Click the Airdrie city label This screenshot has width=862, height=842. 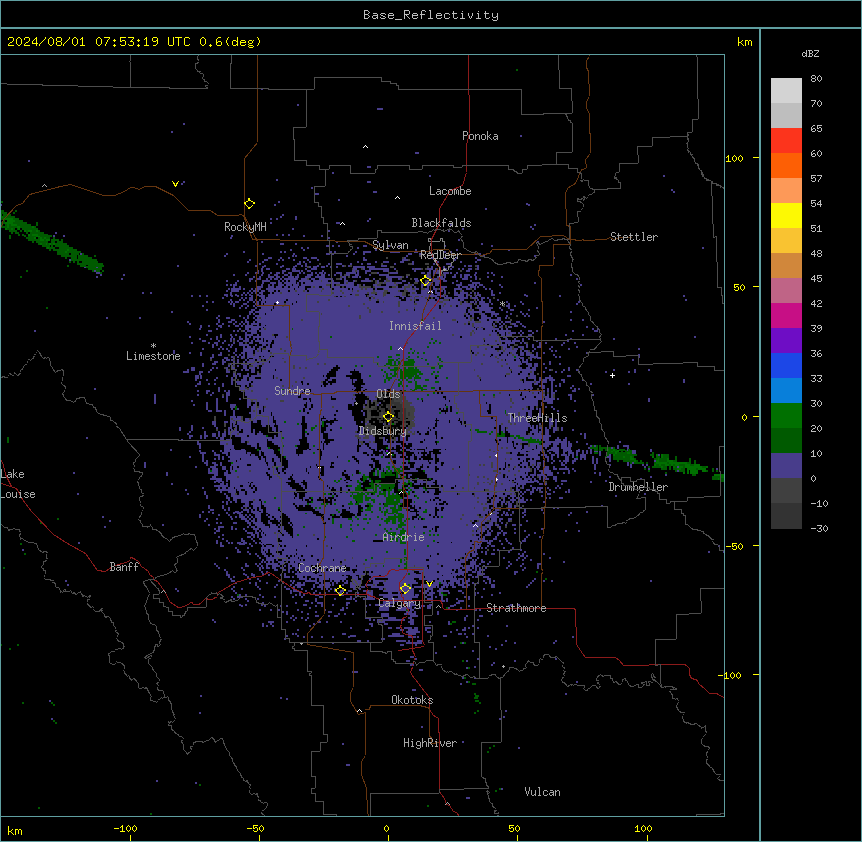(404, 537)
